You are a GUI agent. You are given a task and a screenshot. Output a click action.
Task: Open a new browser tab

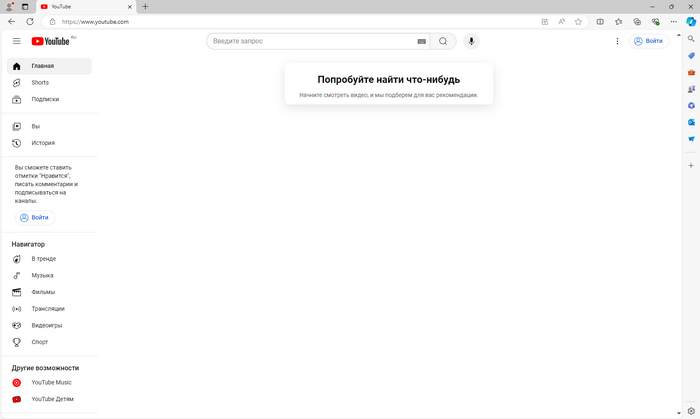[145, 7]
